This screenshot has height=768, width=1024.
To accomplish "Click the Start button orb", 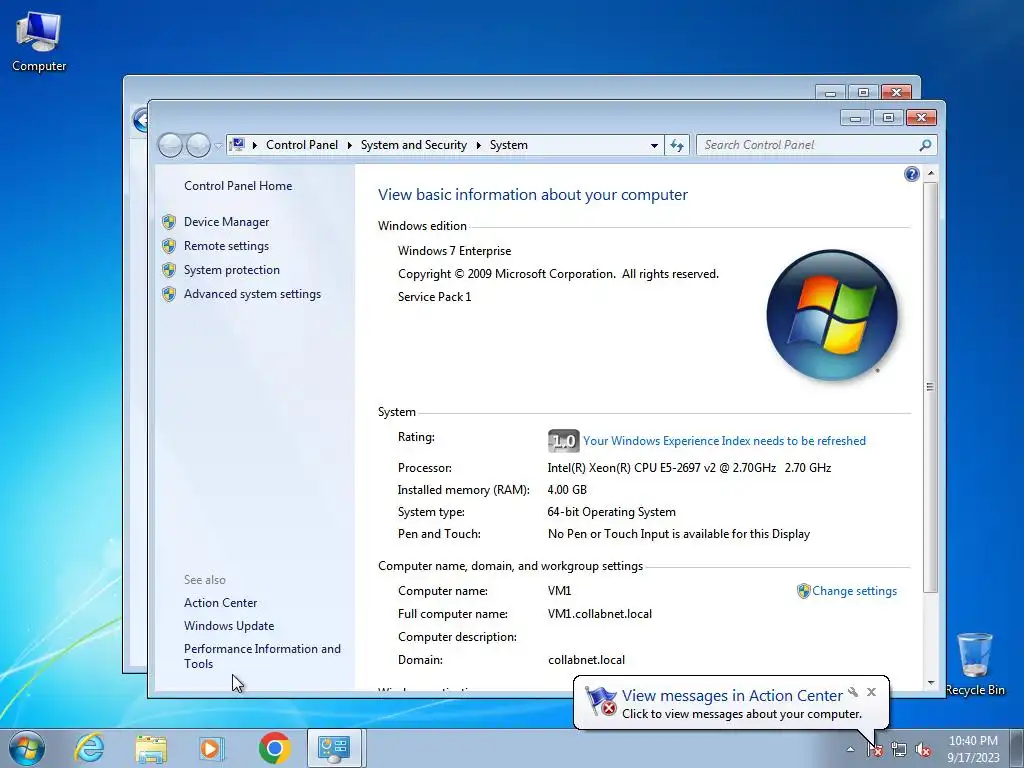I will 27,748.
